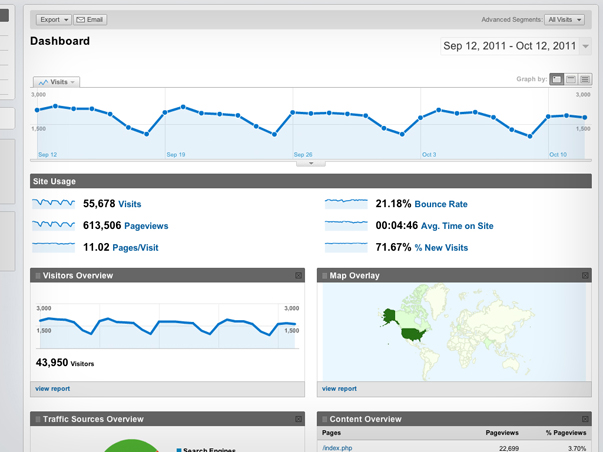This screenshot has height=452, width=603.
Task: Select graph by month icon
Action: pos(585,79)
